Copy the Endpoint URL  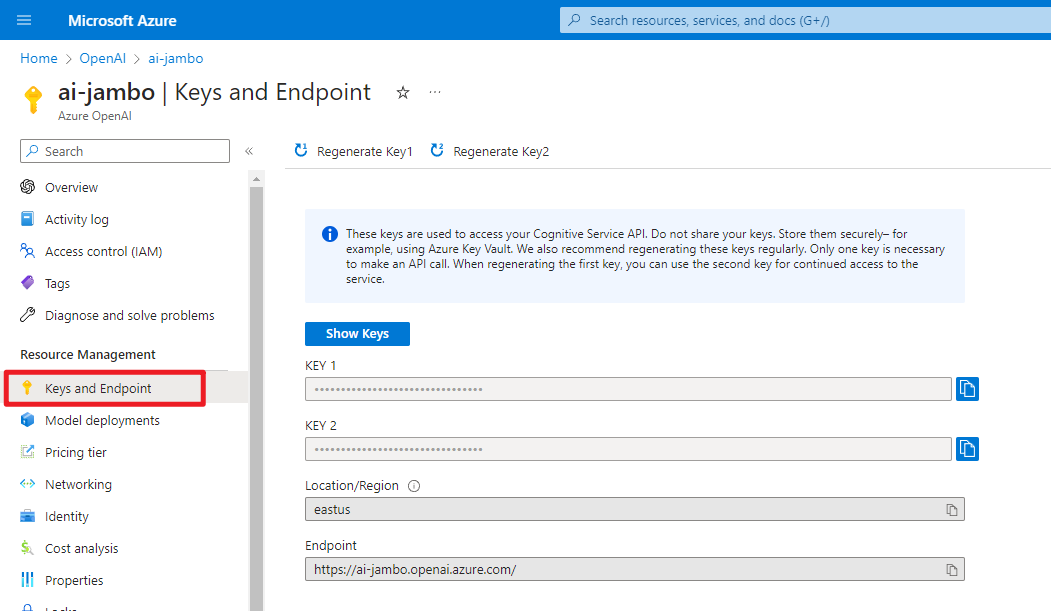[951, 569]
